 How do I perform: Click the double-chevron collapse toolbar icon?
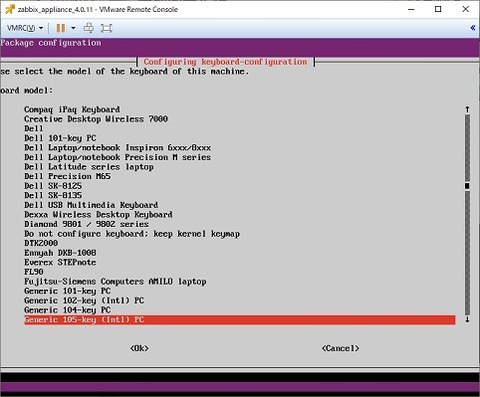(x=473, y=28)
